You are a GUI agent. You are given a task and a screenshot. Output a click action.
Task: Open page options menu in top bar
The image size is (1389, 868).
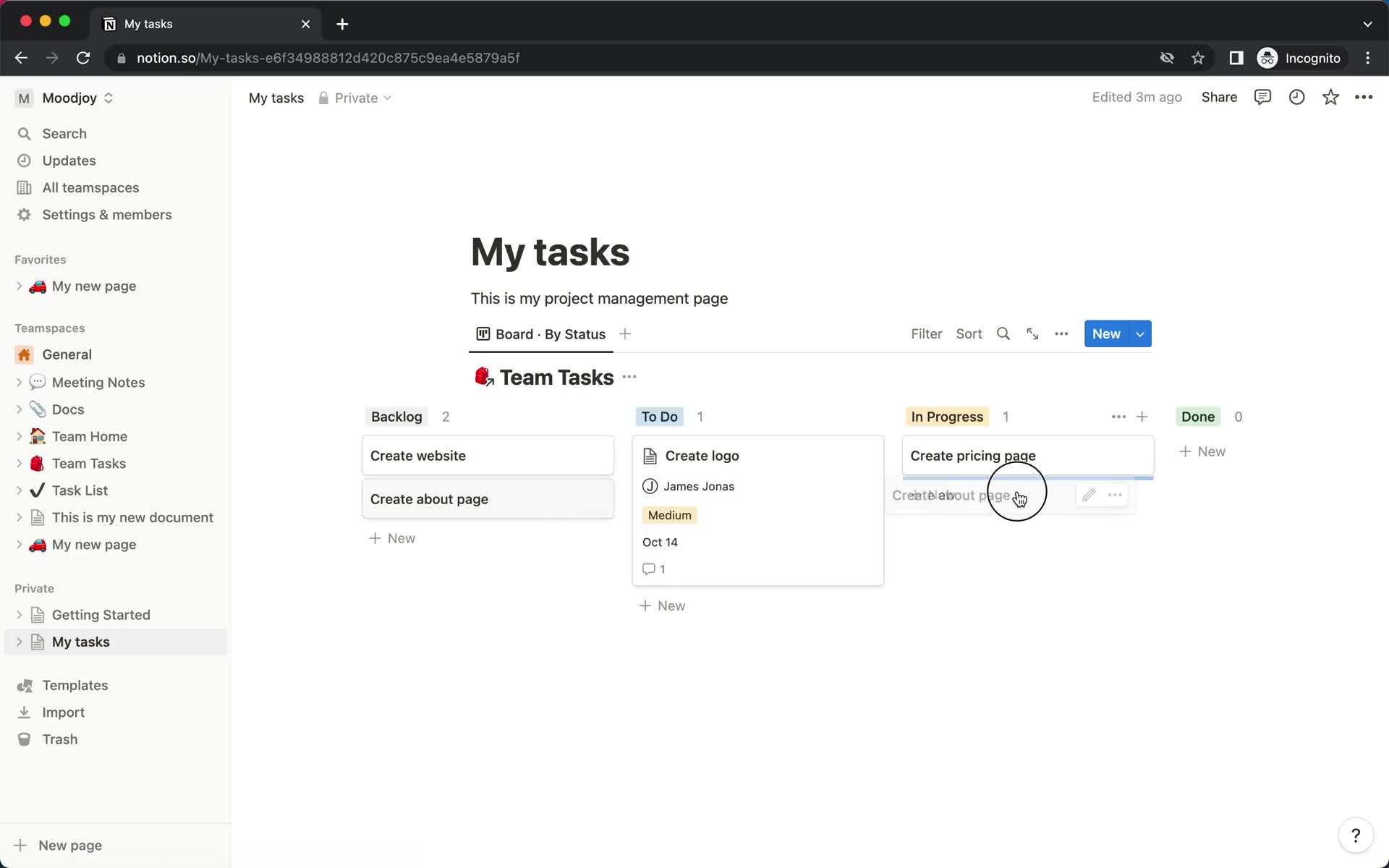pyautogui.click(x=1364, y=98)
